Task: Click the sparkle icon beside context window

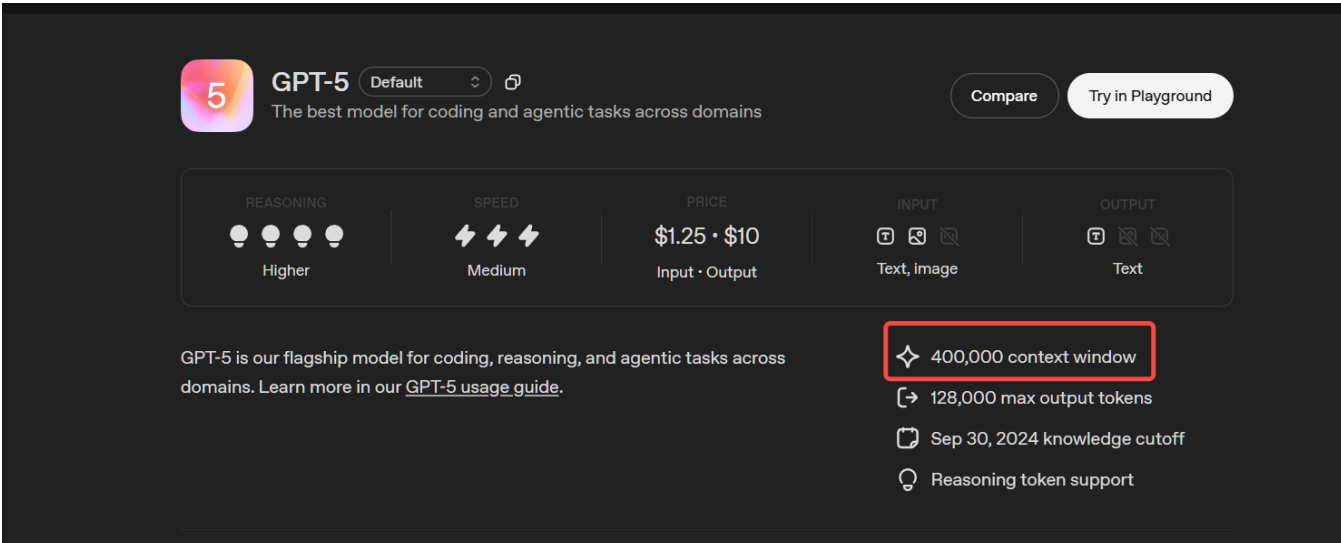Action: coord(907,356)
